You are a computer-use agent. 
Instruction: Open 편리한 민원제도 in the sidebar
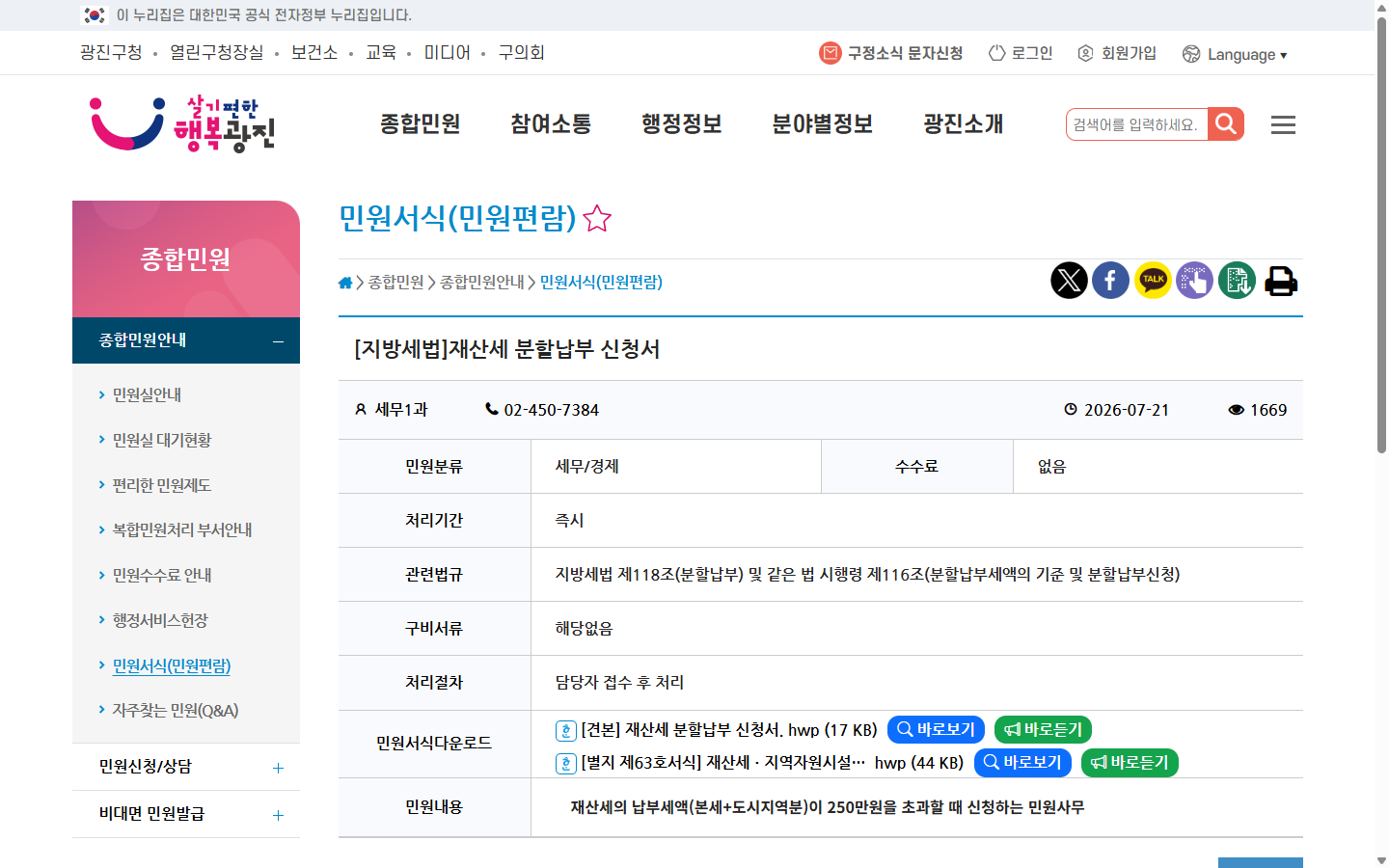(x=161, y=486)
